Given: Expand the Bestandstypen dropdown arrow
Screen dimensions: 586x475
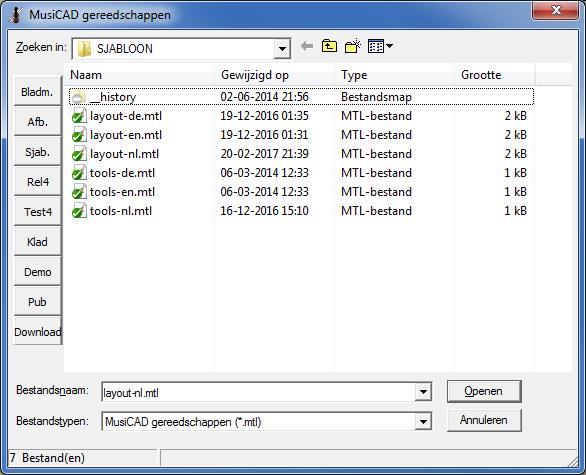Looking at the screenshot, I should [423, 422].
